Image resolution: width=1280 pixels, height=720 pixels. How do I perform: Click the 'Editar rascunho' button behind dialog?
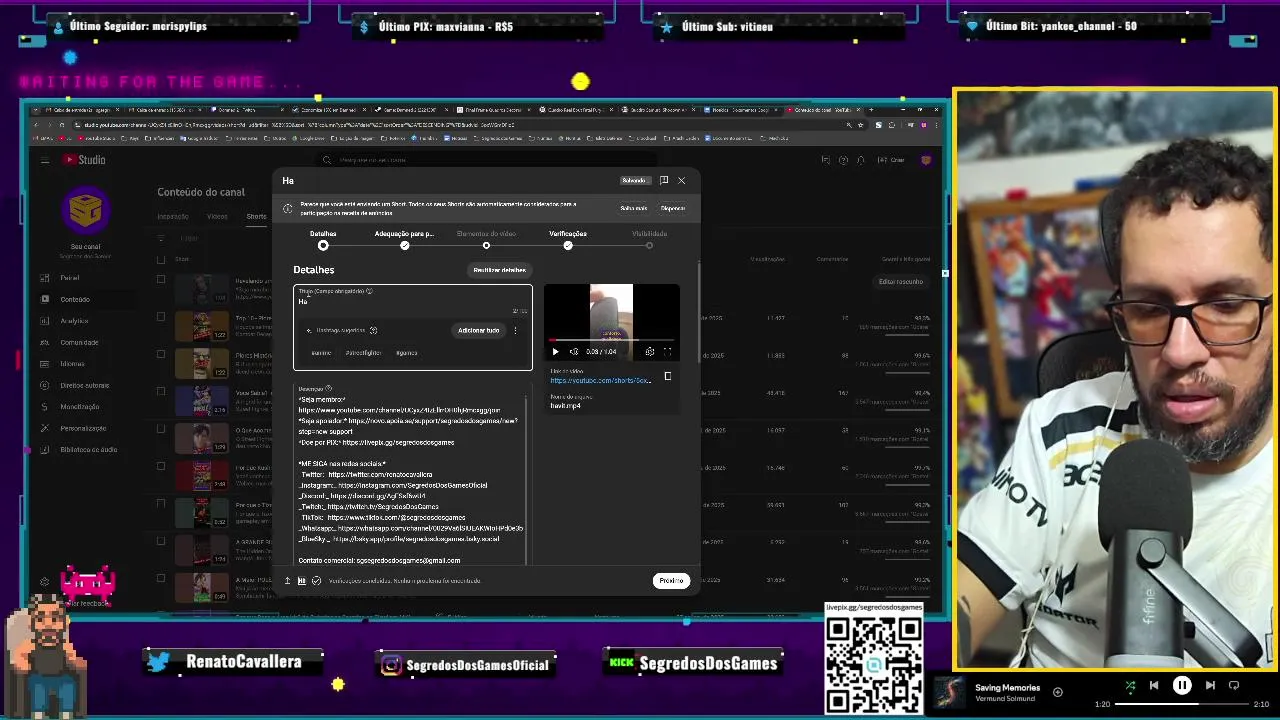[x=901, y=282]
